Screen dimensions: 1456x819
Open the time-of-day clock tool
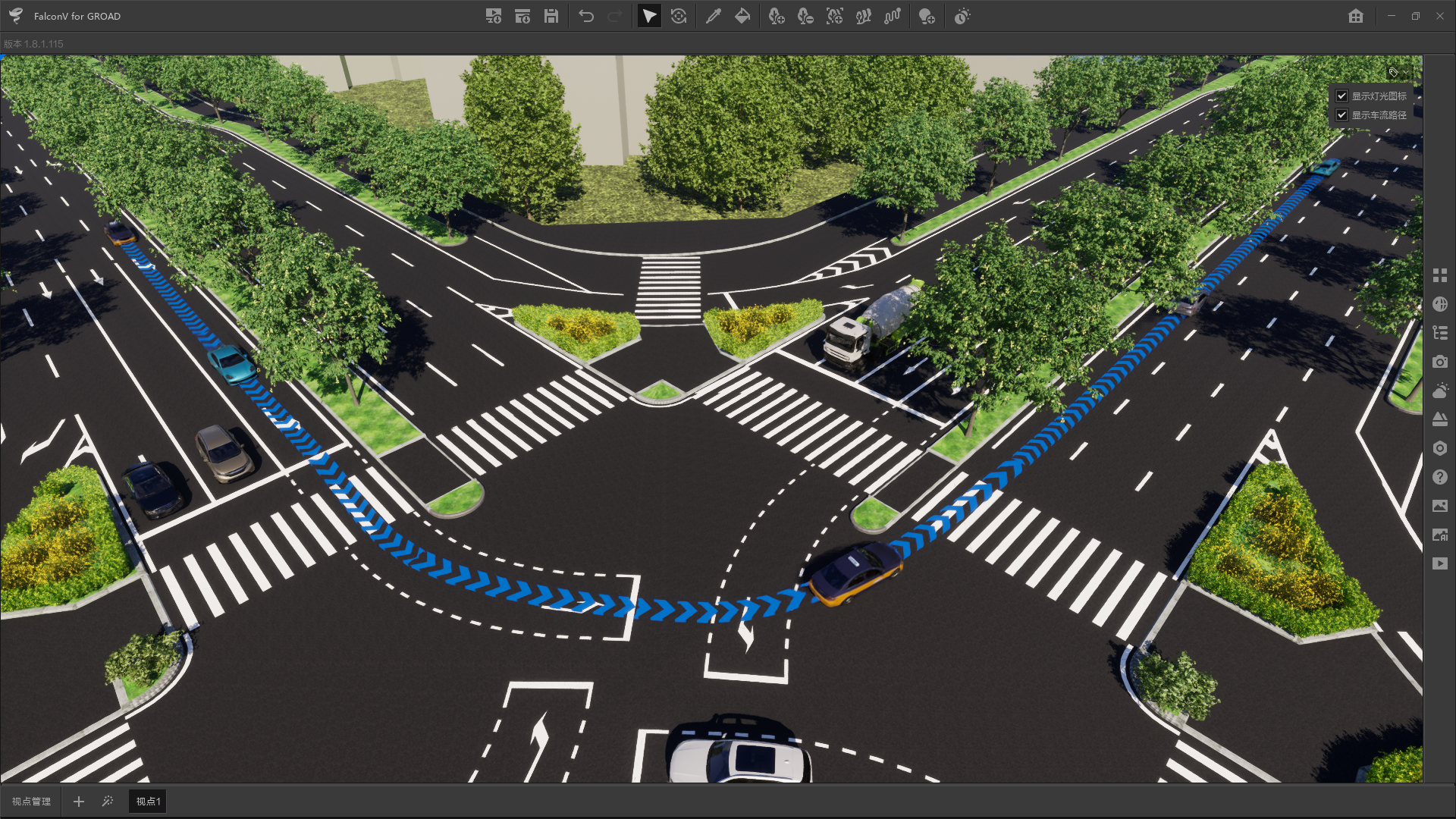pyautogui.click(x=962, y=15)
